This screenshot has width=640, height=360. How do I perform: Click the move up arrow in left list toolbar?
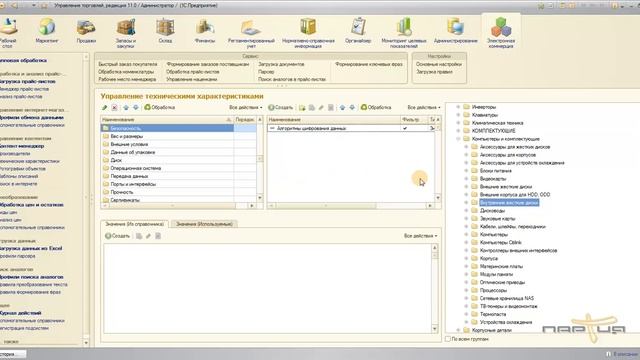pos(126,107)
